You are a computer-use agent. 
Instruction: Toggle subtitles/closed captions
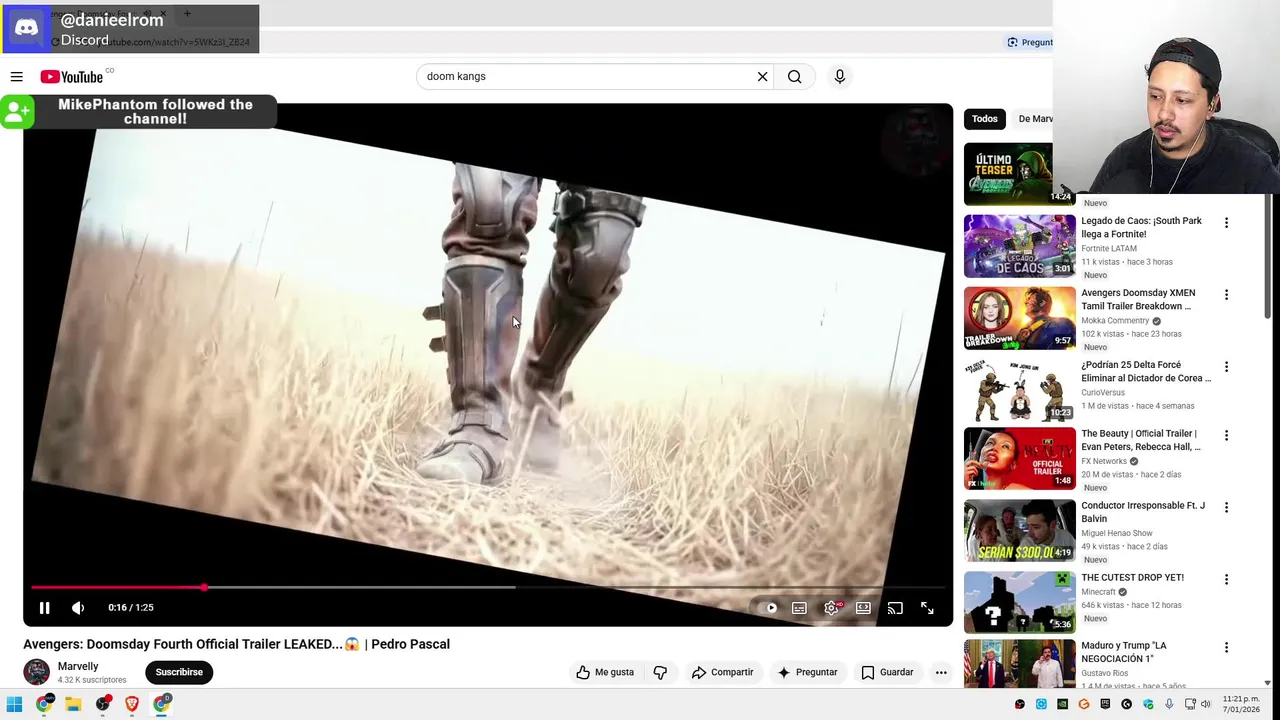pos(799,608)
